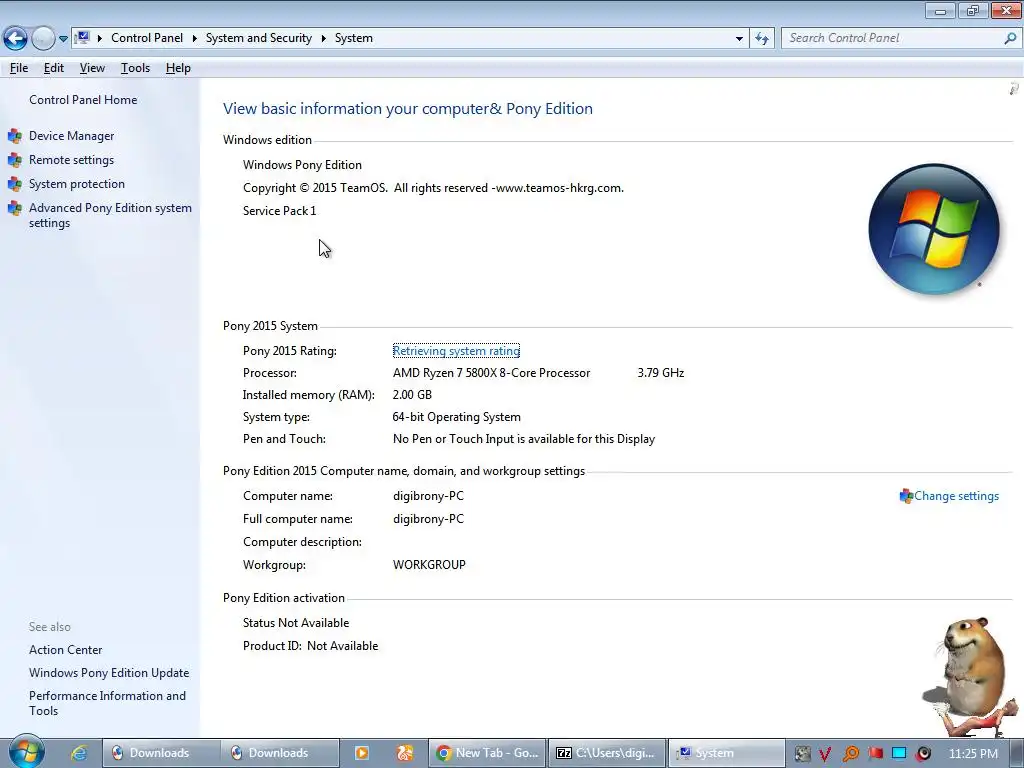The width and height of the screenshot is (1024, 768).
Task: Click the hamster desktop mascot
Action: 971,677
